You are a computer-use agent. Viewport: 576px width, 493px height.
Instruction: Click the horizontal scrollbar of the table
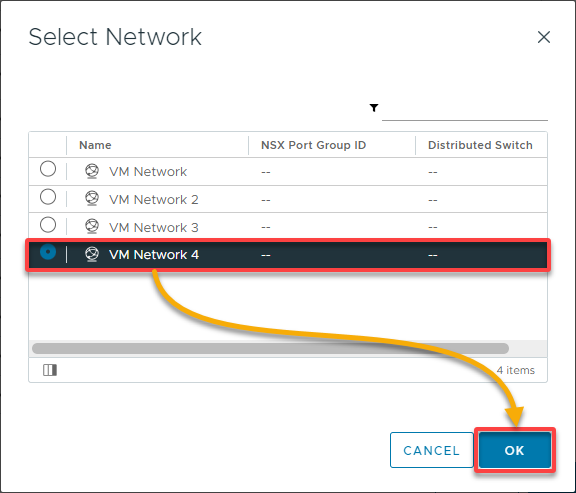pos(270,348)
